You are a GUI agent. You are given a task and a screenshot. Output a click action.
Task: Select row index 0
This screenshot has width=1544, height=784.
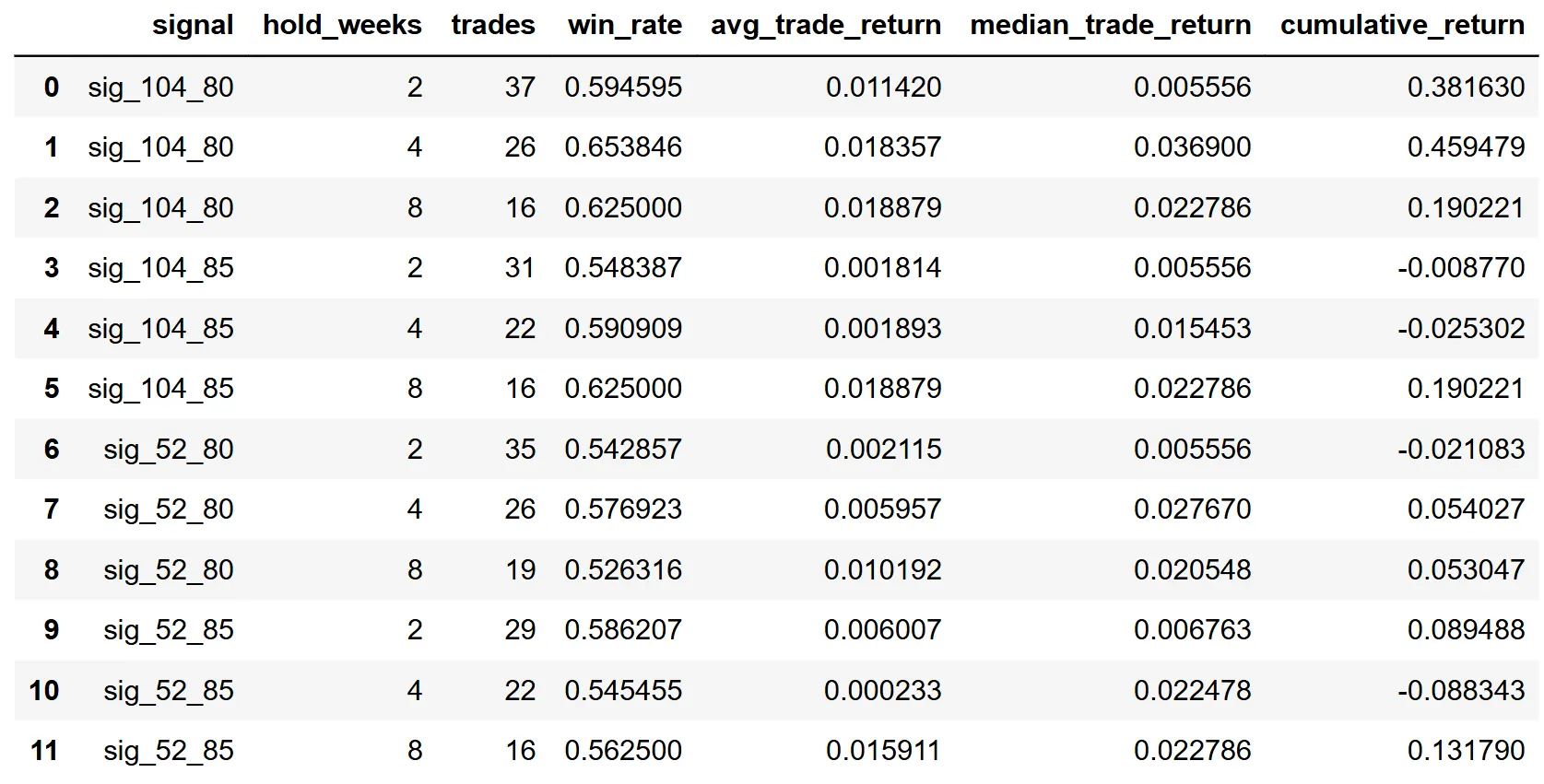click(52, 88)
